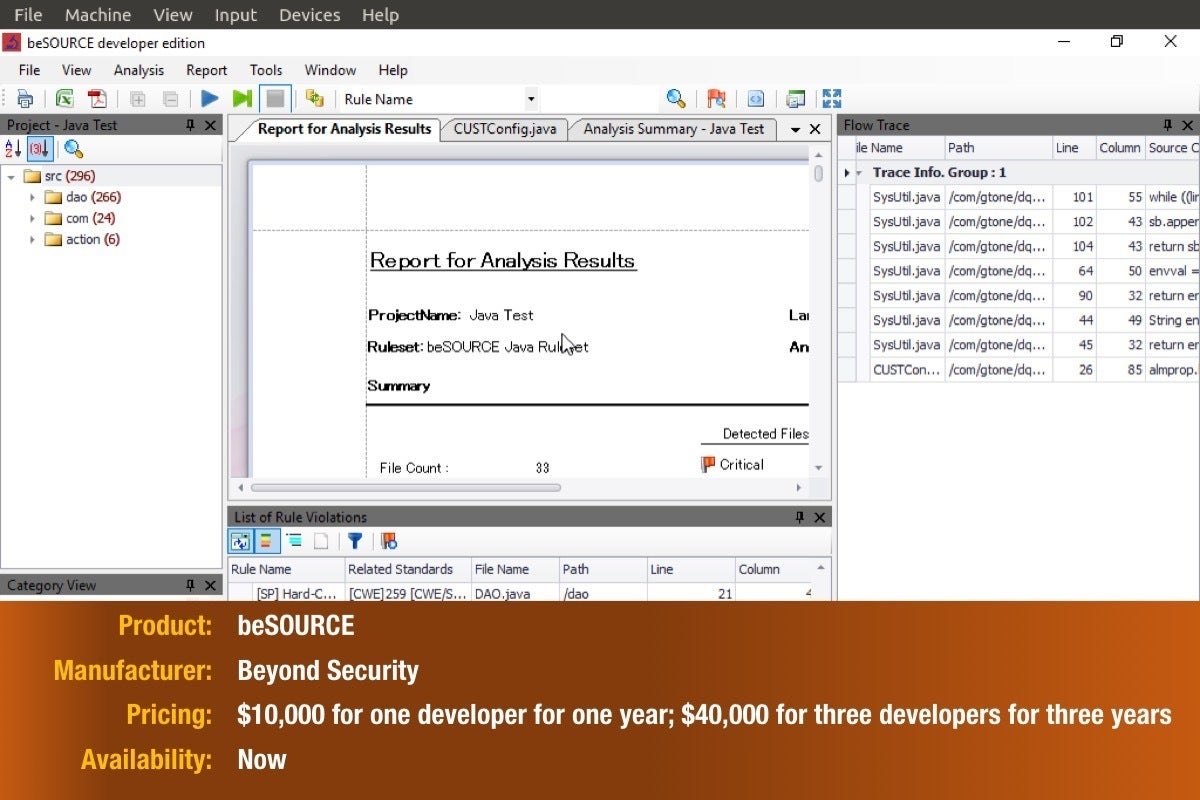Select the Report for Analysis Results tab
The height and width of the screenshot is (800, 1200).
[344, 128]
